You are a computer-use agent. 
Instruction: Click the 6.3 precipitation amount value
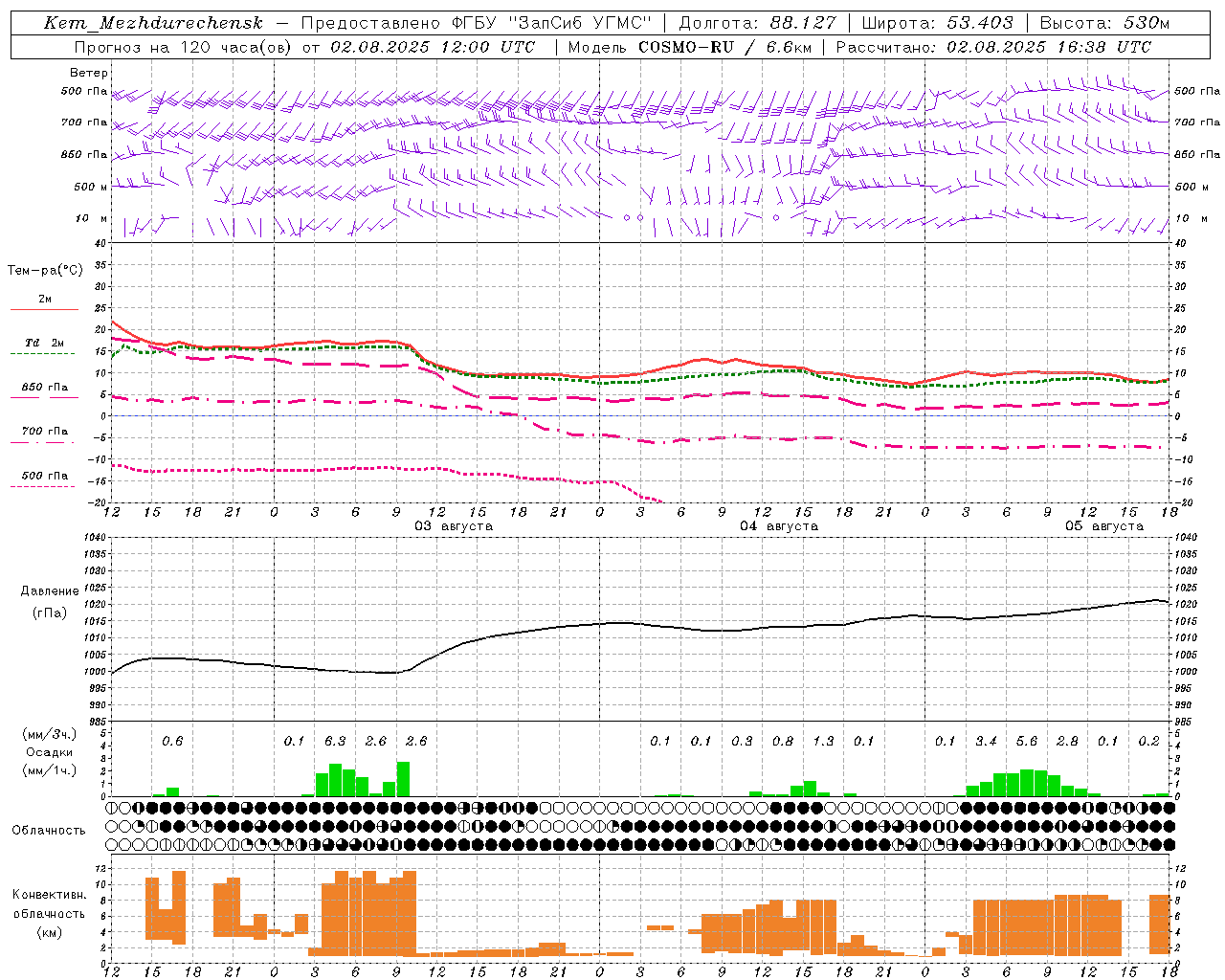point(335,741)
